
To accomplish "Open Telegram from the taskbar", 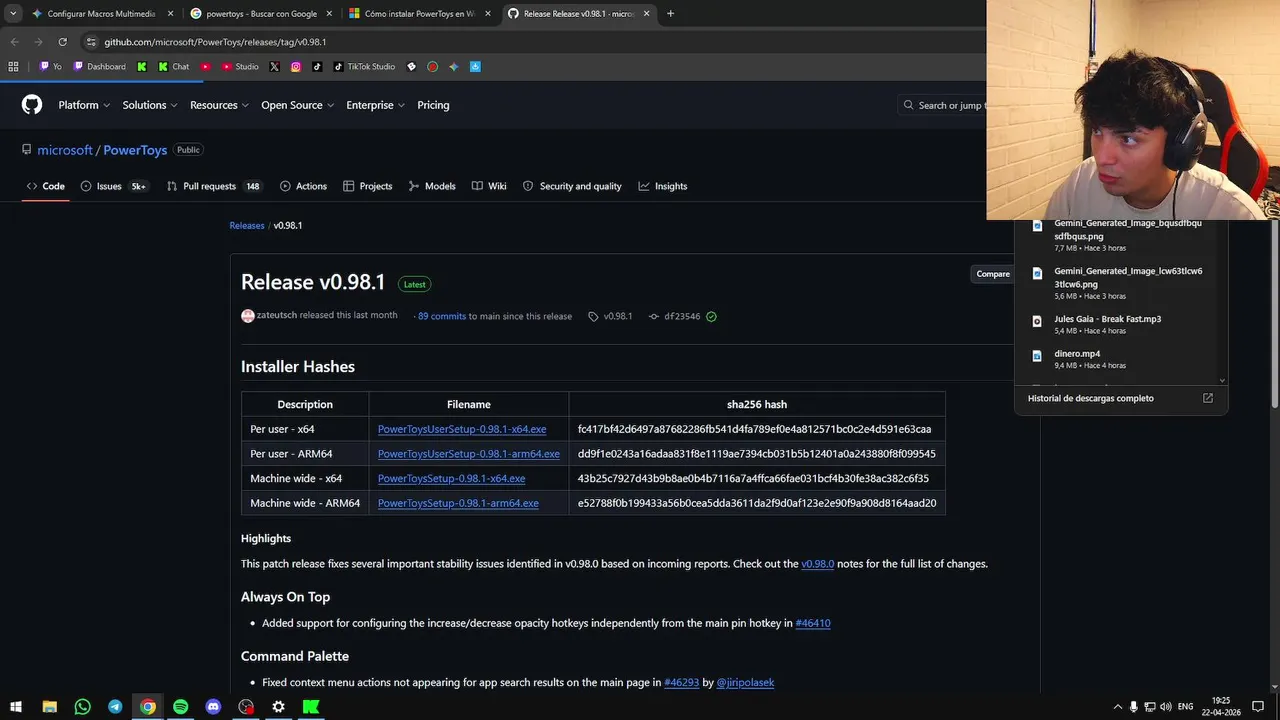I will pyautogui.click(x=115, y=707).
